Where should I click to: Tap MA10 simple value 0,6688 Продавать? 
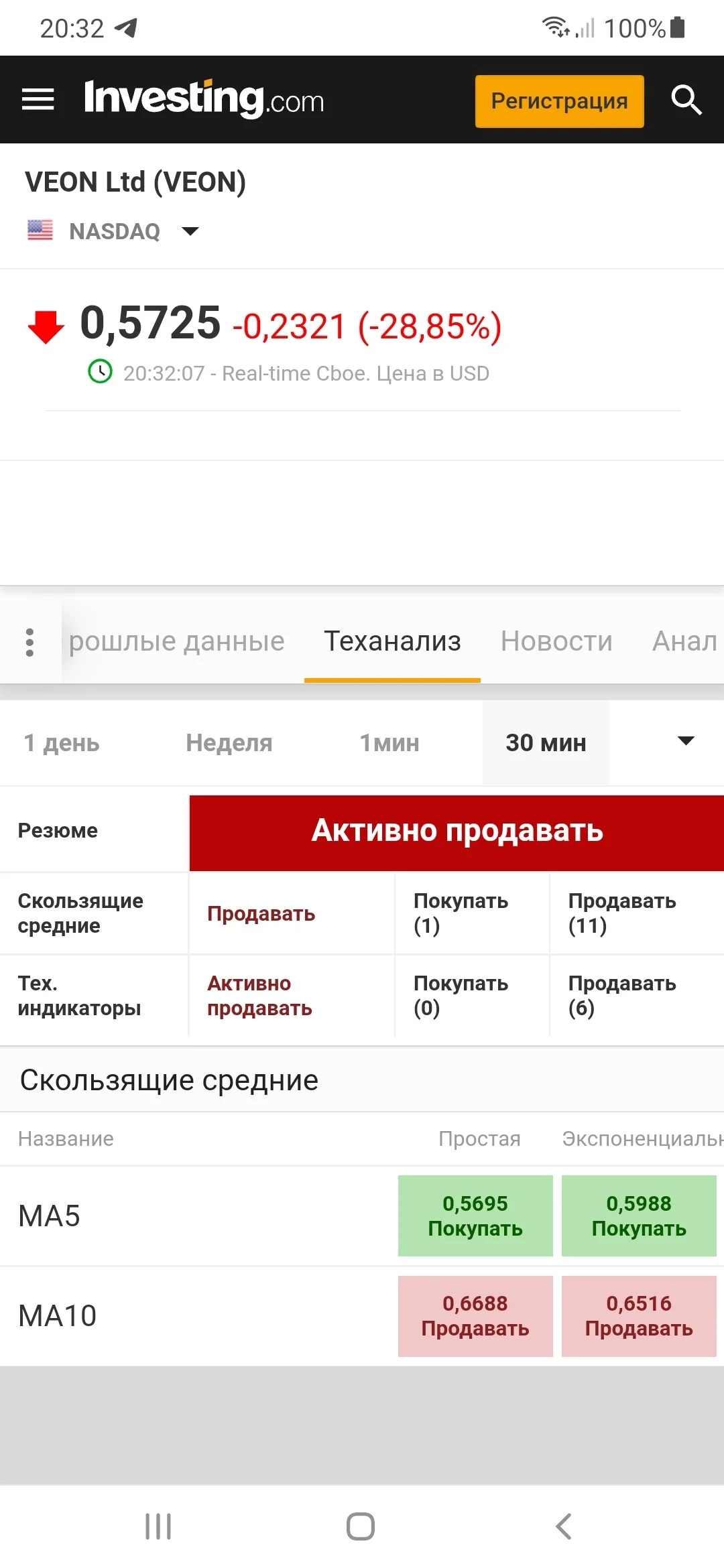point(475,1316)
